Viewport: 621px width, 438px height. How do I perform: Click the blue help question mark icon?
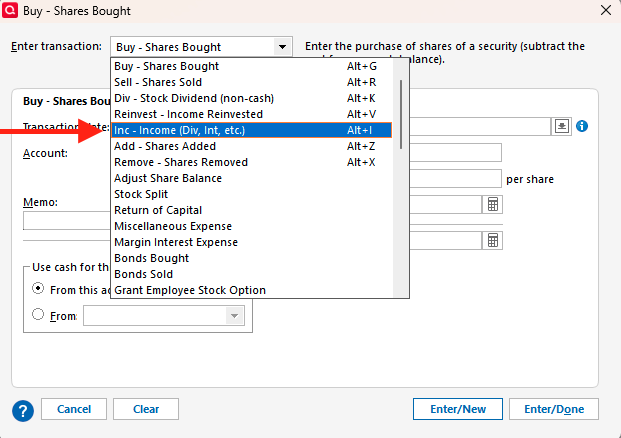click(23, 409)
